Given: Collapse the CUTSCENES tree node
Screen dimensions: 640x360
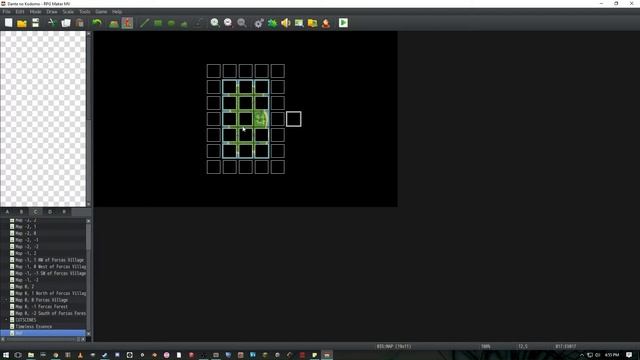Looking at the screenshot, I should point(6,320).
